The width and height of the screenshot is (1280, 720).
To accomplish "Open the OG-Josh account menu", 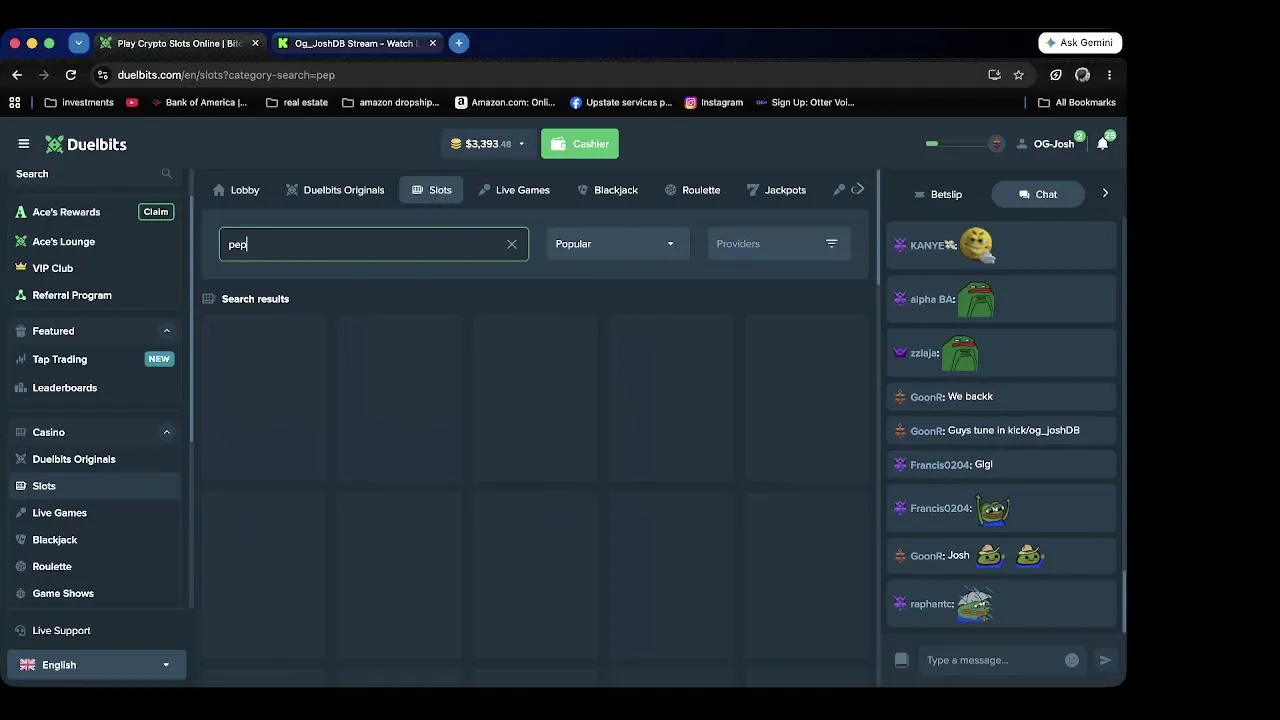I will [1045, 144].
